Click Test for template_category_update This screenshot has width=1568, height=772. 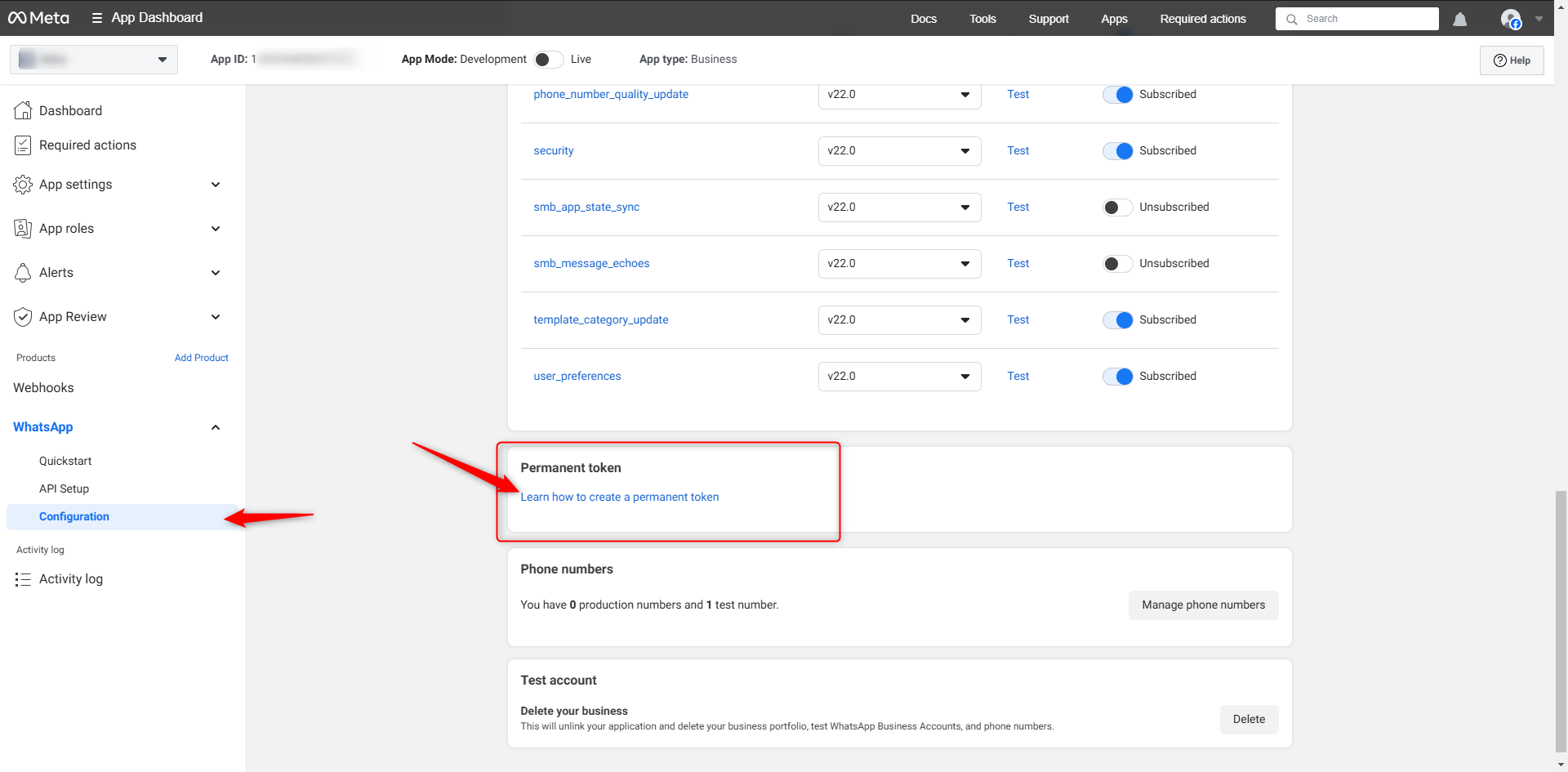pos(1018,320)
